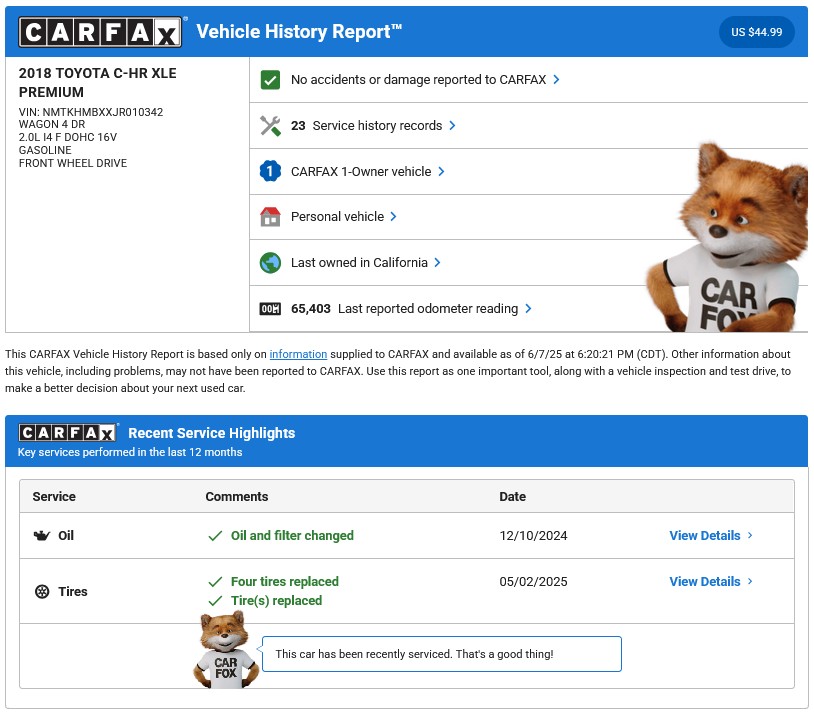Open the 'information' hyperlink in the disclaimer

click(x=298, y=354)
